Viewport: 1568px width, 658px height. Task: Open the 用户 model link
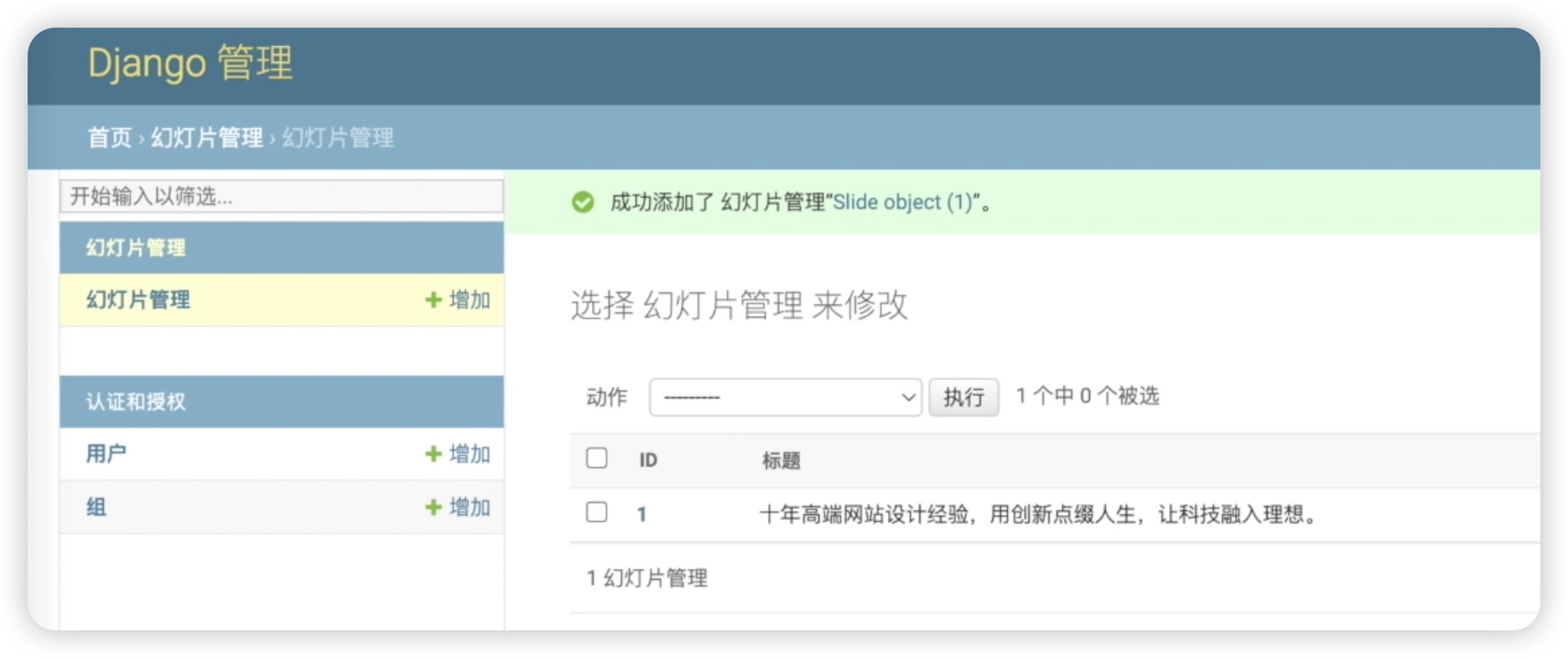pyautogui.click(x=106, y=454)
